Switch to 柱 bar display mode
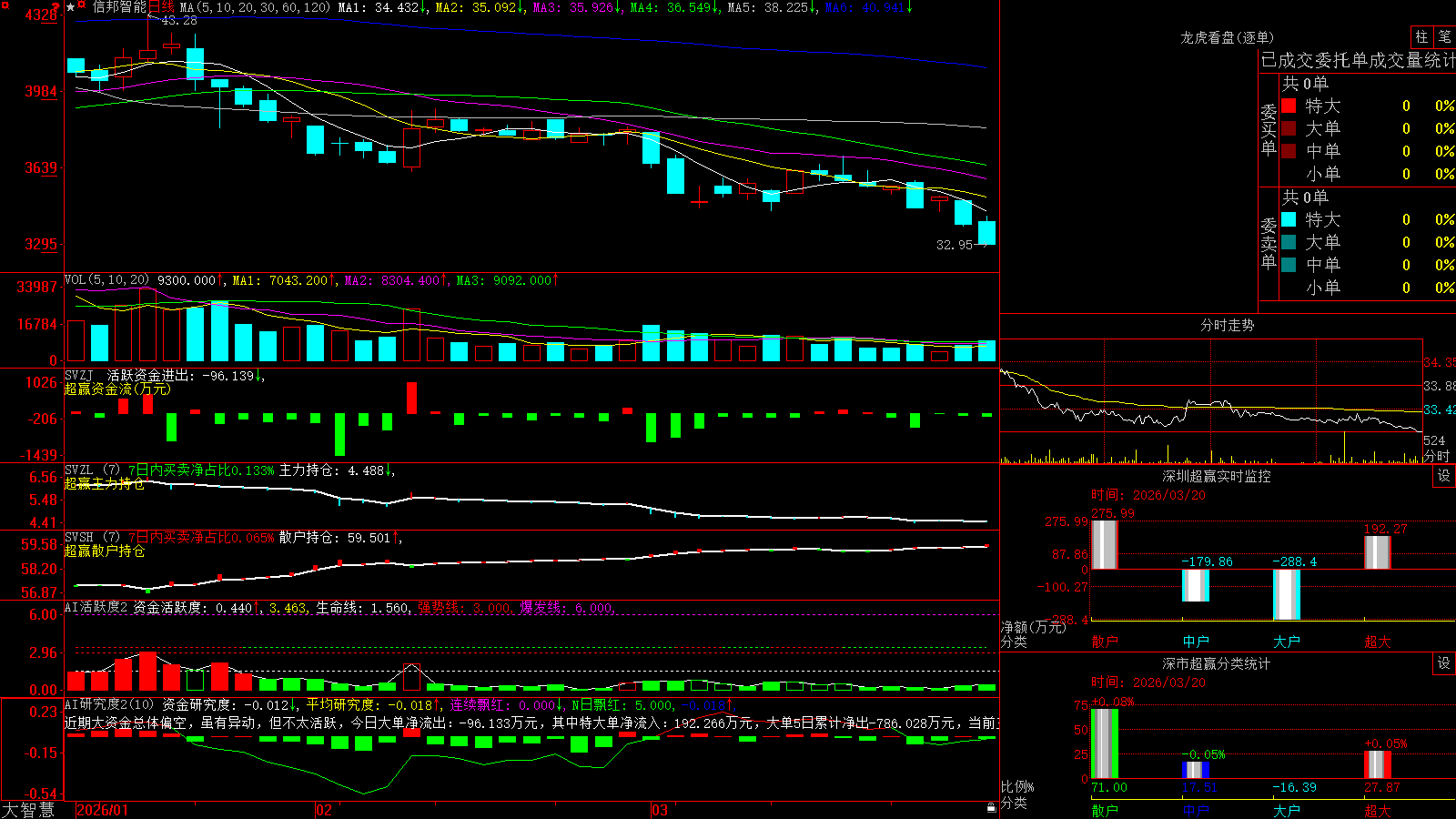1456x819 pixels. click(1421, 36)
